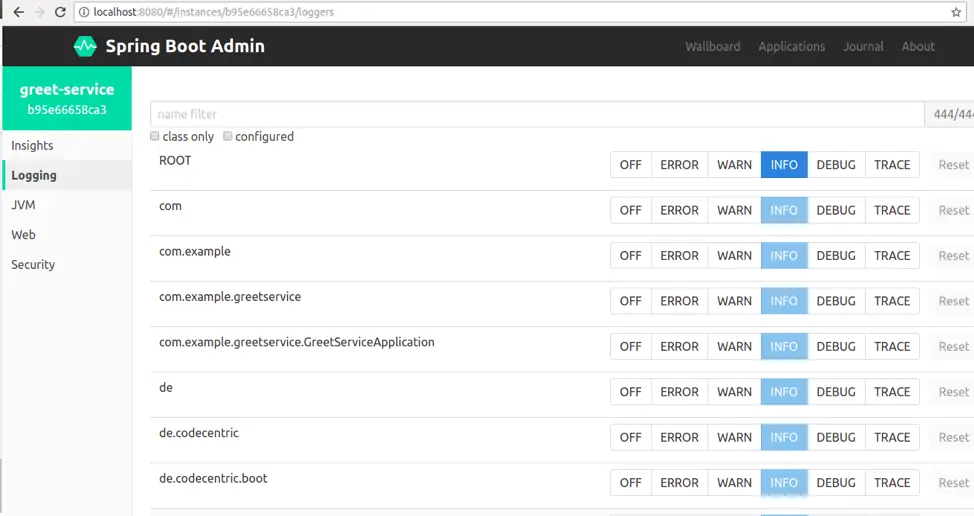Set com.example.greetservice logger to OFF
The width and height of the screenshot is (974, 516).
(x=630, y=301)
